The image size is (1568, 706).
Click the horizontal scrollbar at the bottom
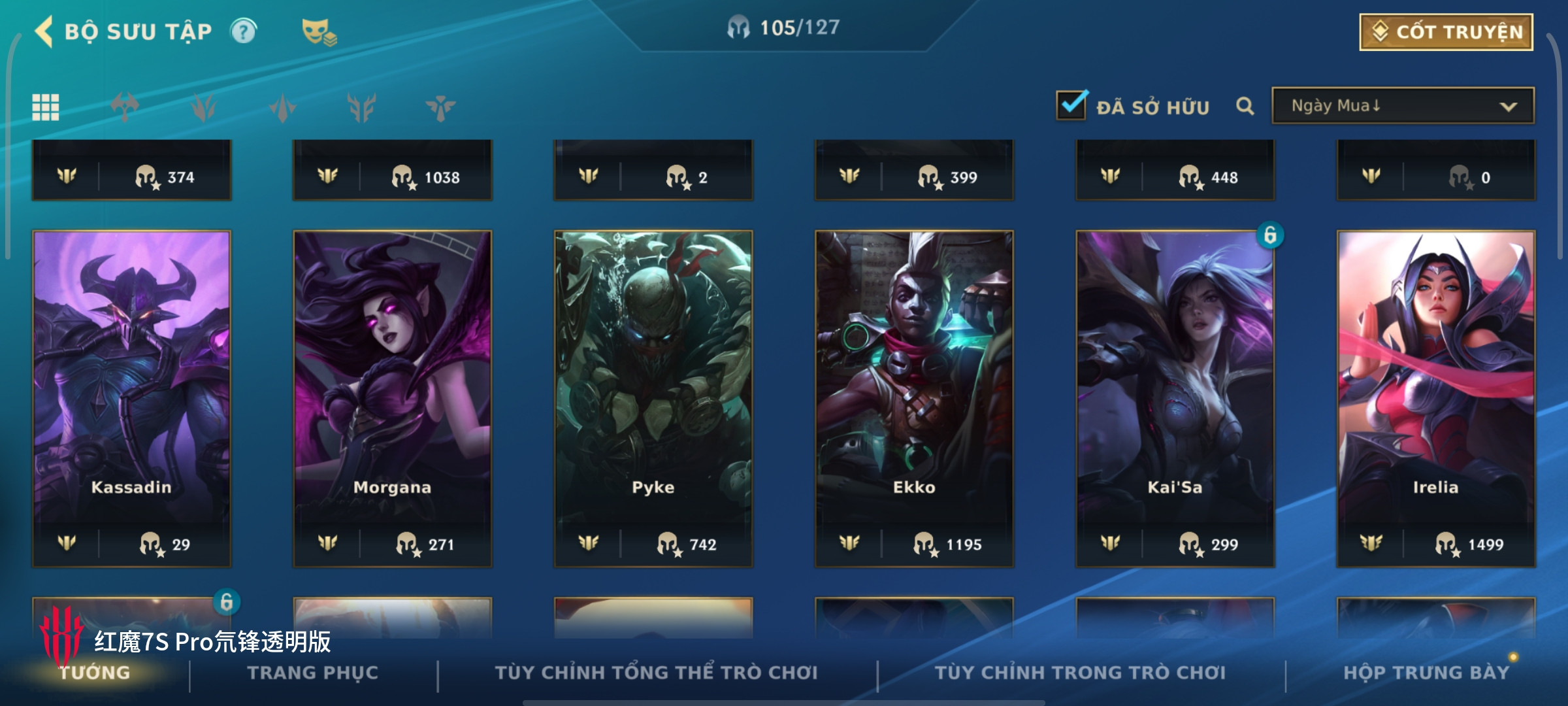click(x=784, y=703)
